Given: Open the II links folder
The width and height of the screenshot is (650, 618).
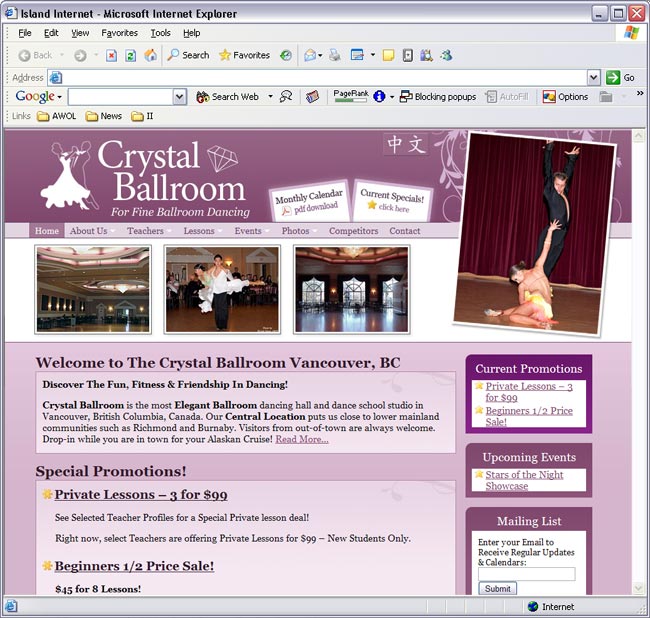Looking at the screenshot, I should tap(142, 116).
